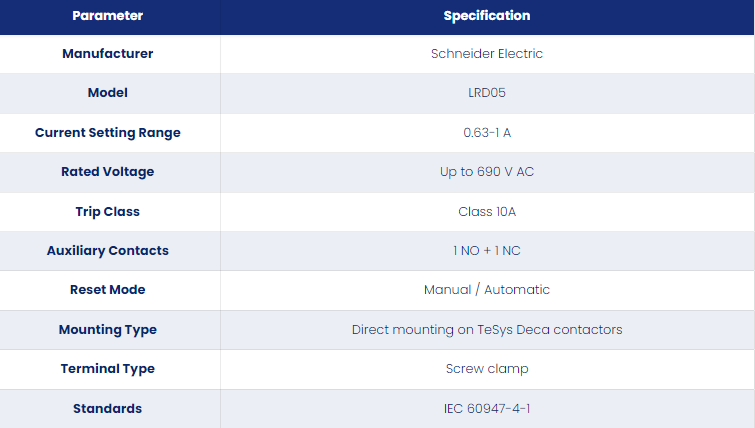Click the Screw clamp terminal value
Screen dimensions: 755x428
[487, 369]
